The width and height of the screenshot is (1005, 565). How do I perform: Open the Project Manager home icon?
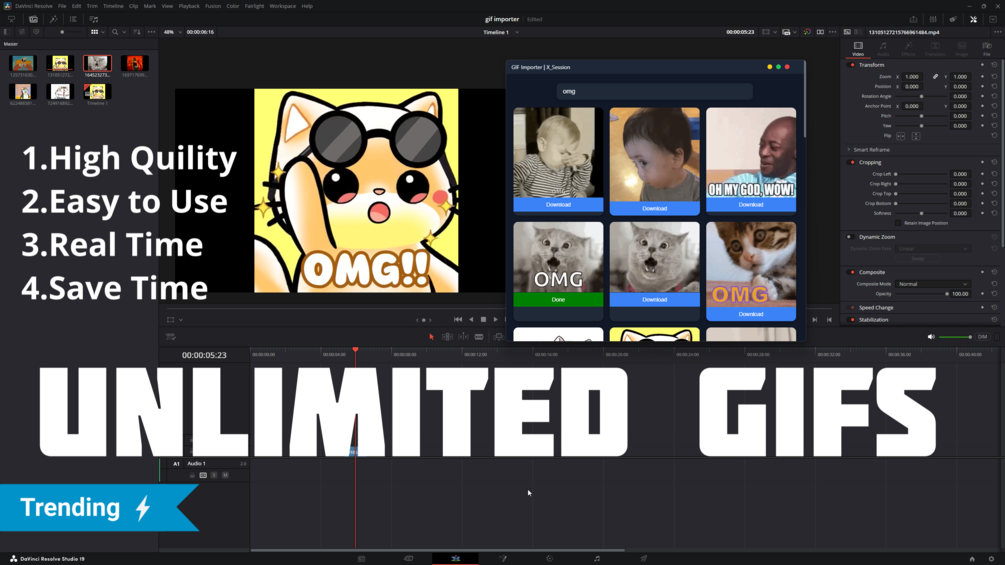[x=972, y=559]
